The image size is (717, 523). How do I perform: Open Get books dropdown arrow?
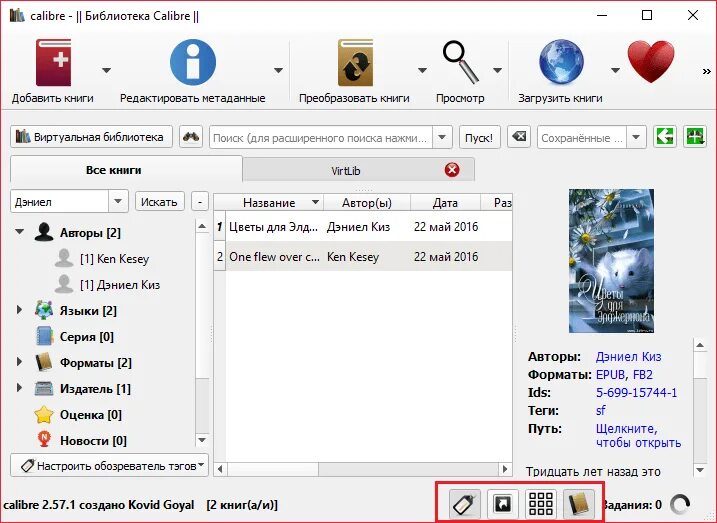[x=615, y=70]
